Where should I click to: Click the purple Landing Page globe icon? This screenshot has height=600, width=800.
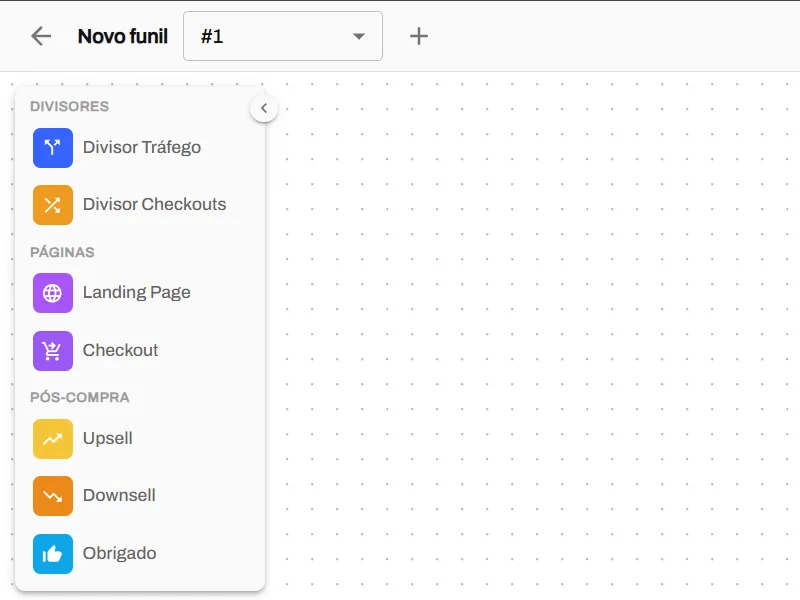point(53,293)
